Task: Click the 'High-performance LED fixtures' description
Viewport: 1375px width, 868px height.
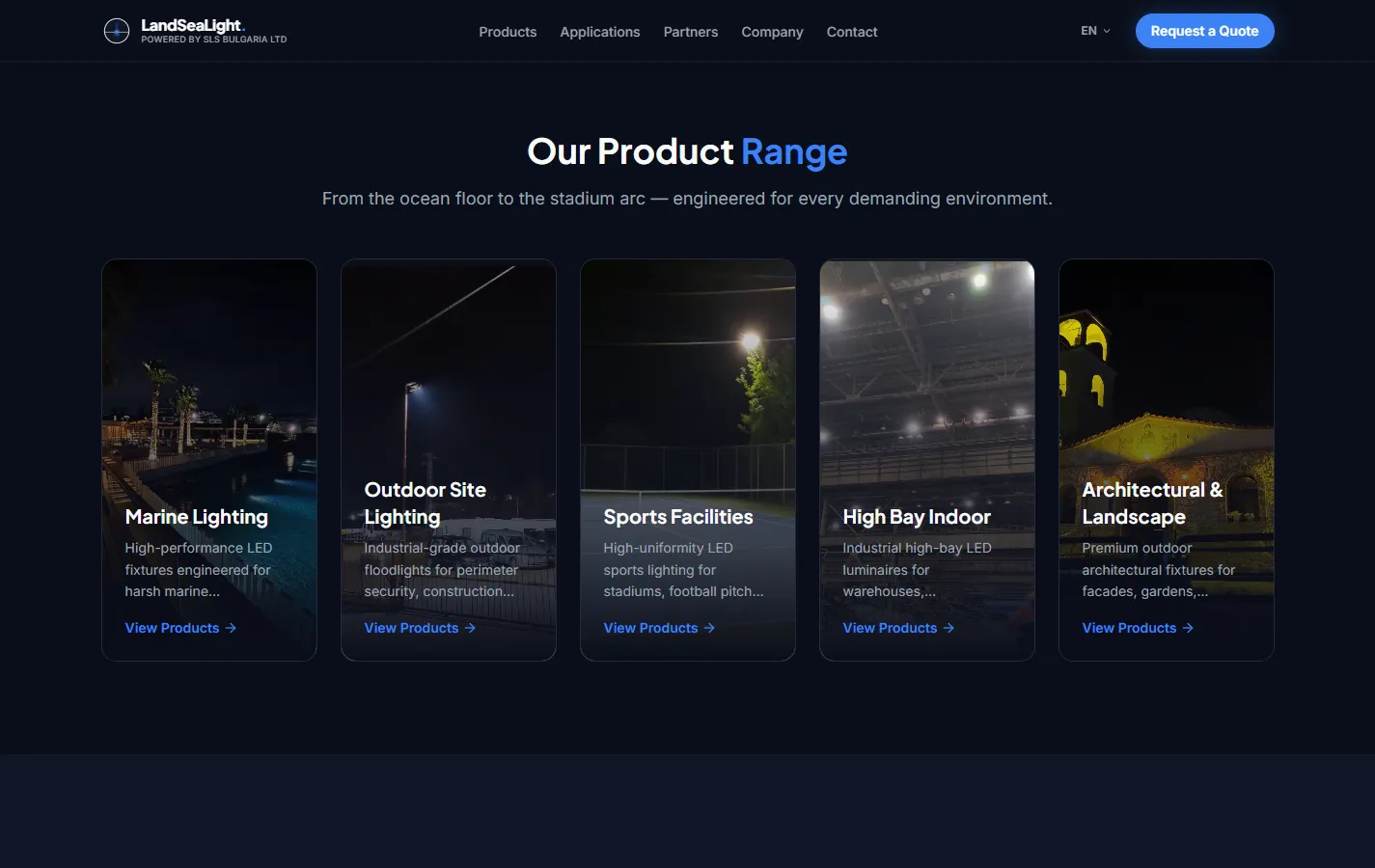Action: click(x=199, y=569)
